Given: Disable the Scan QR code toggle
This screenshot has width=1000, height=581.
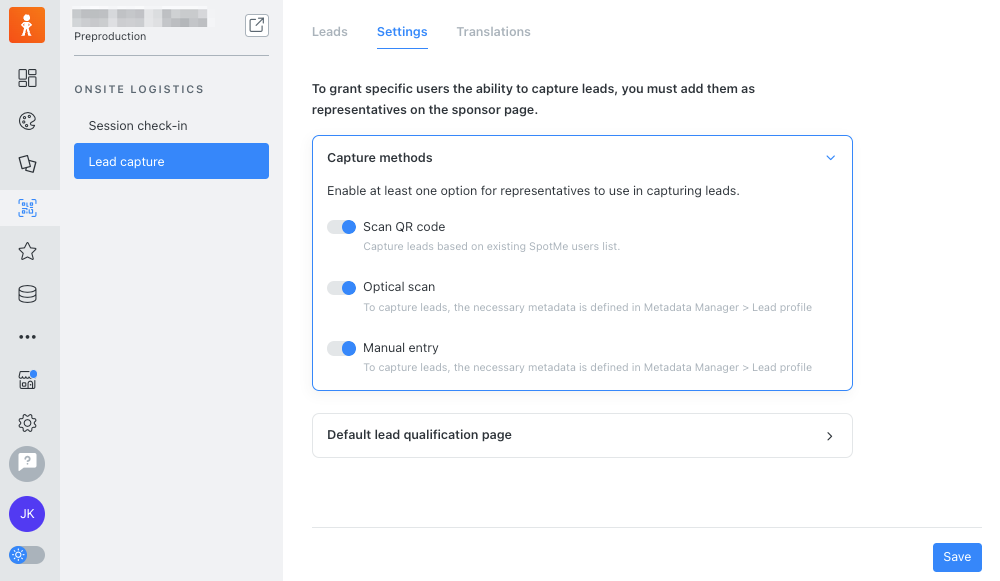Looking at the screenshot, I should tap(341, 227).
